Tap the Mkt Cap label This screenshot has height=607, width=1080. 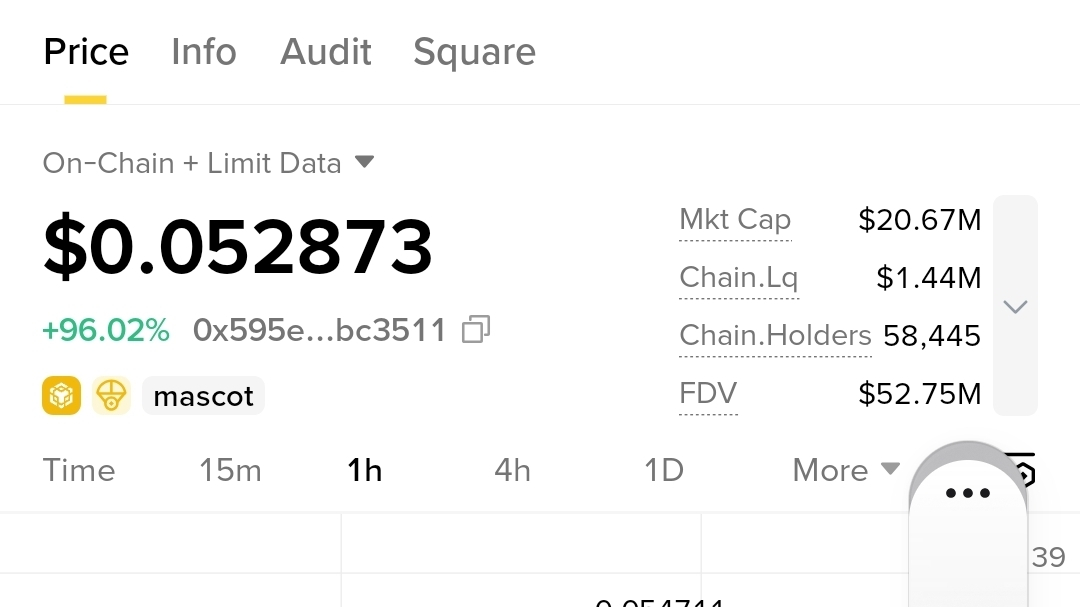point(735,220)
